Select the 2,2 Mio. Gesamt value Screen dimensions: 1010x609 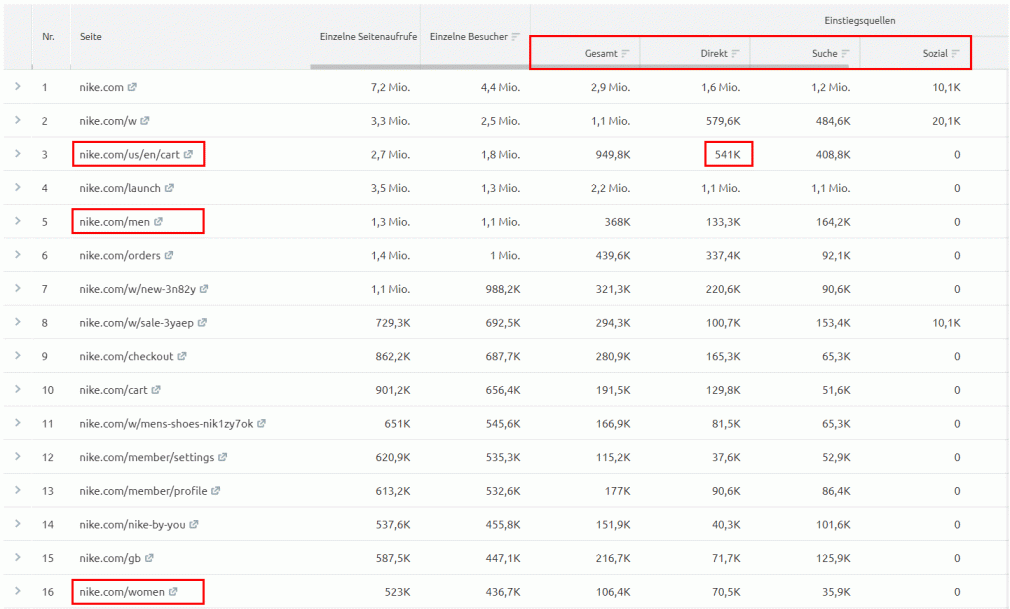tap(611, 188)
